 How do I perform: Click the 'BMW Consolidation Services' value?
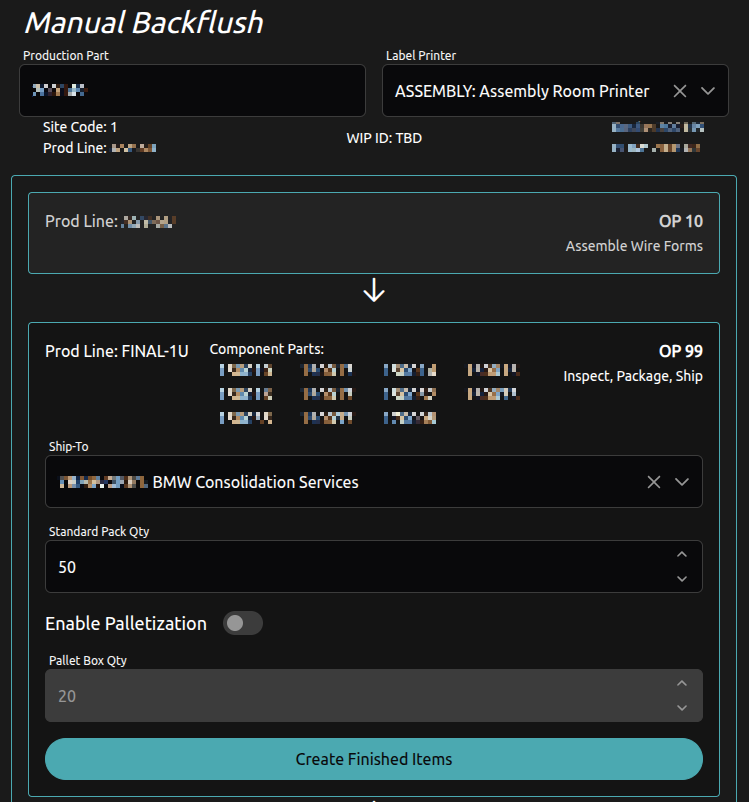(x=255, y=482)
